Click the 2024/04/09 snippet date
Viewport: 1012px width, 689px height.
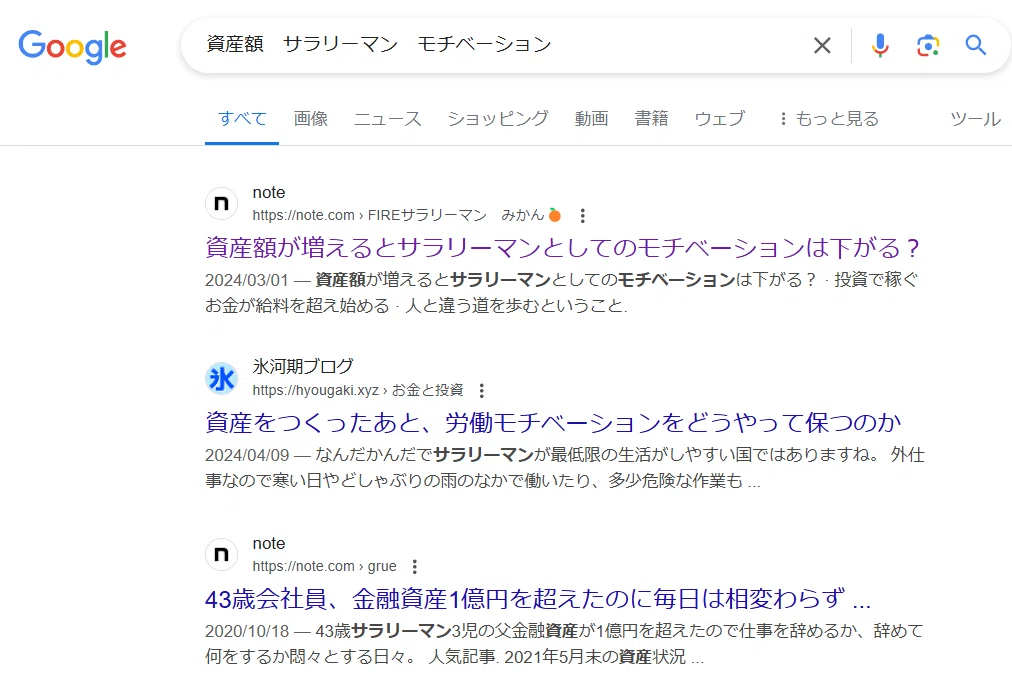point(247,455)
